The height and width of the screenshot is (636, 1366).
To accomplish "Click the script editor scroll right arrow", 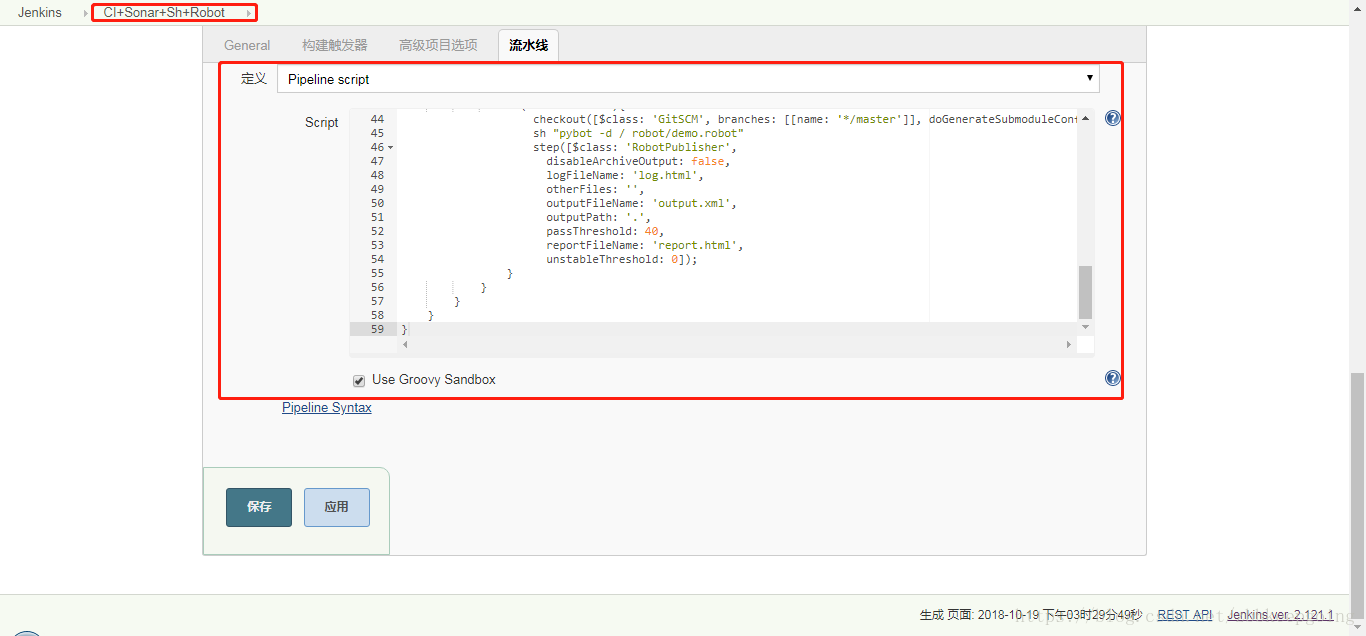I will (x=1069, y=345).
